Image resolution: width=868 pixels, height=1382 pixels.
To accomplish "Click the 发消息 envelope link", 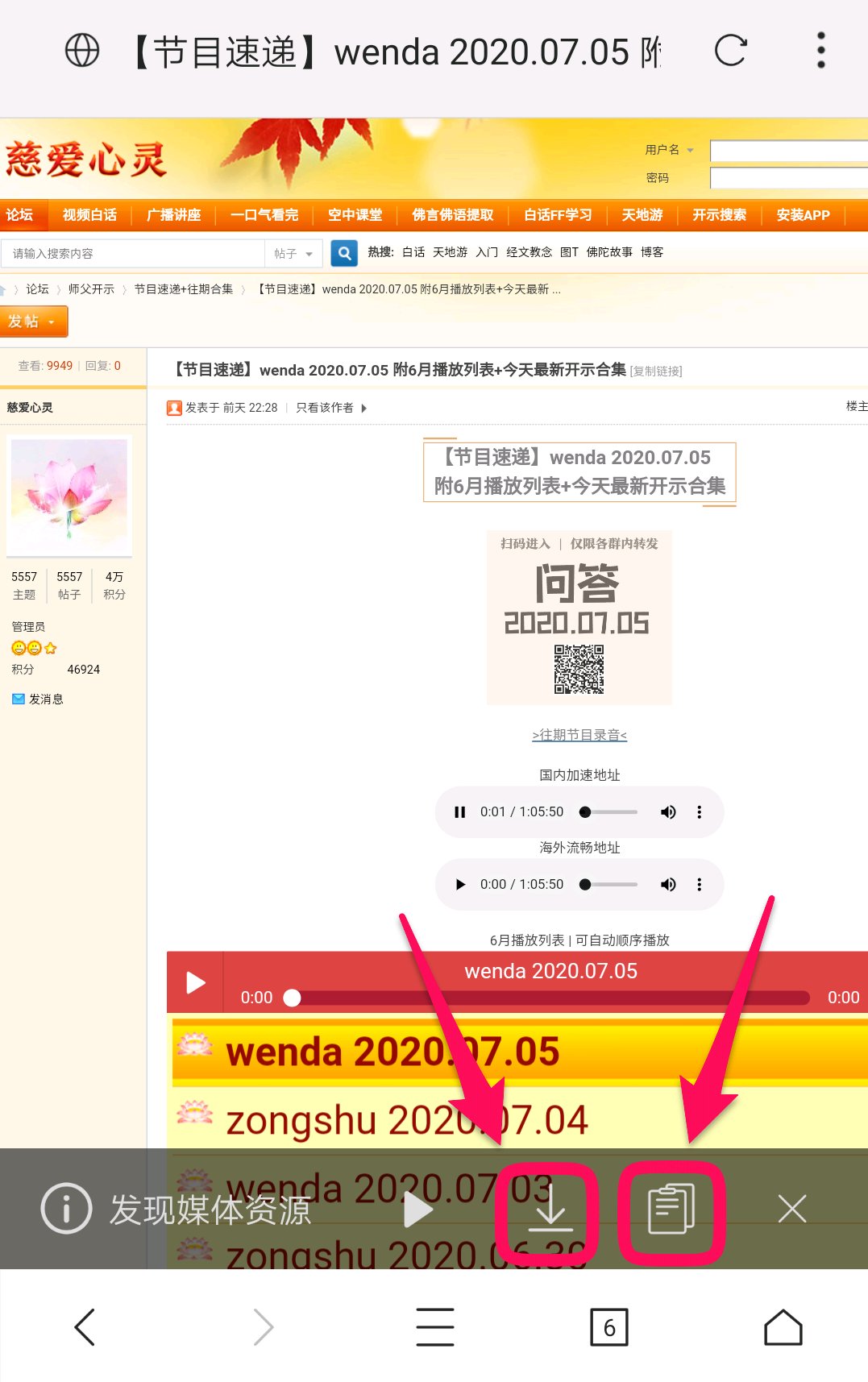I will 38,699.
